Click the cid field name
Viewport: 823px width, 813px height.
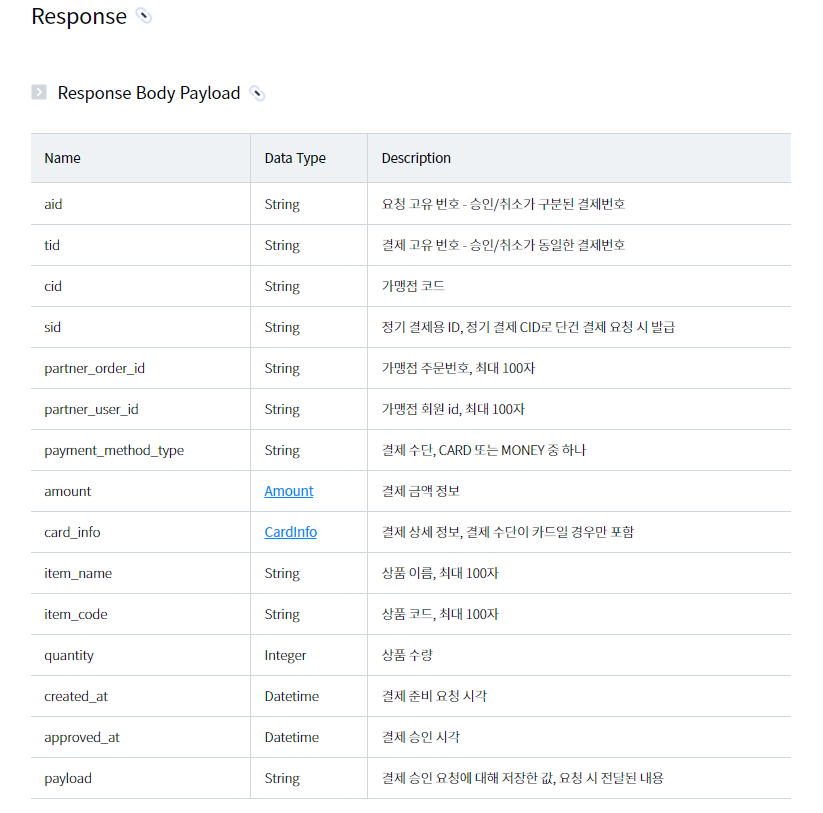52,286
